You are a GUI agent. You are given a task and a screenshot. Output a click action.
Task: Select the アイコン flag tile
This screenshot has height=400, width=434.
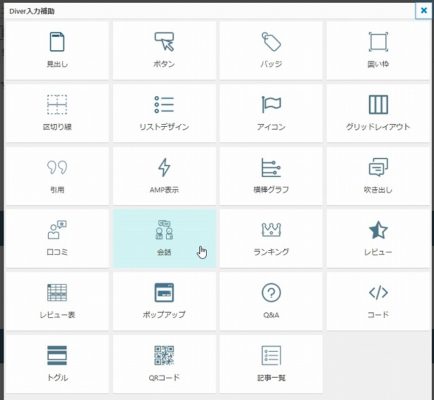tap(271, 113)
